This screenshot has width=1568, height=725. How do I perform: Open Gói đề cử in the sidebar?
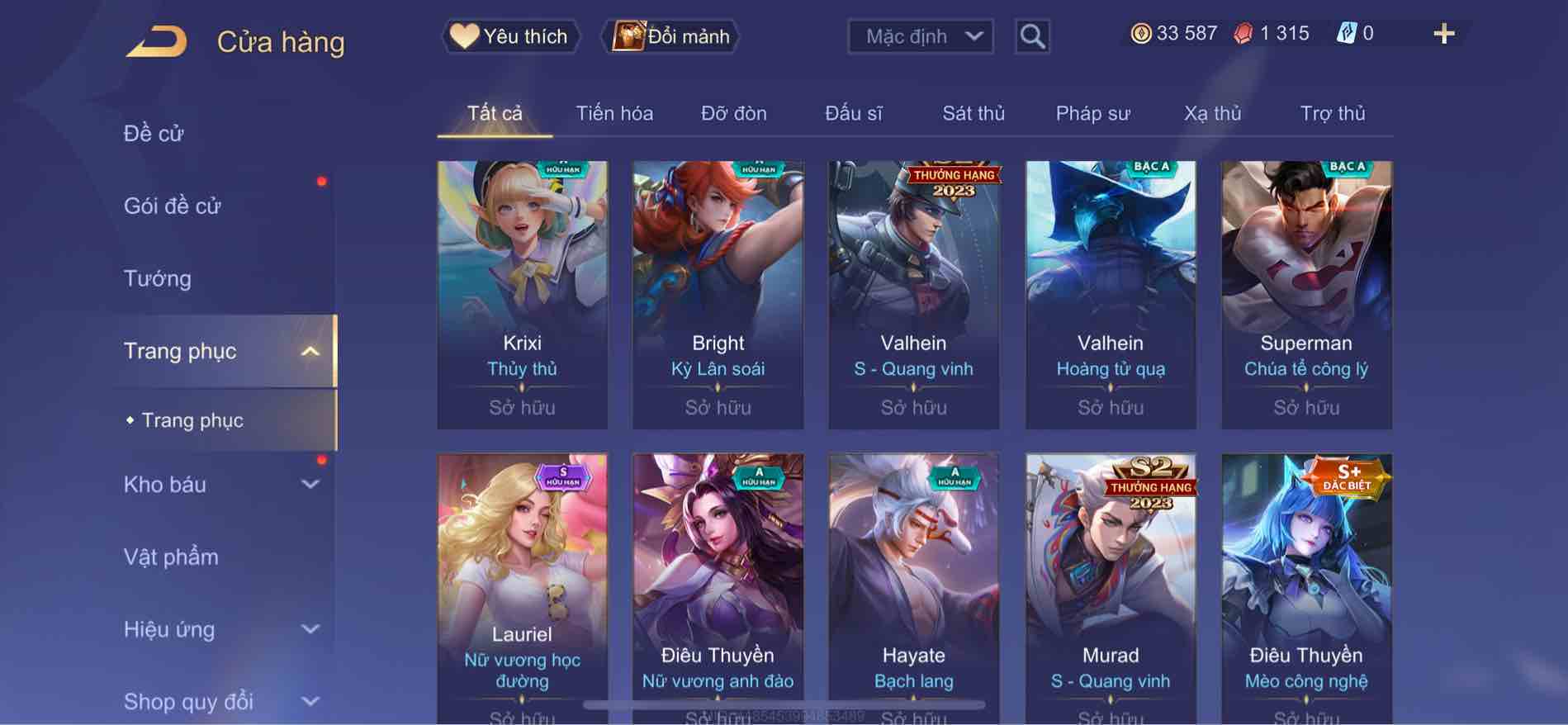tap(173, 206)
